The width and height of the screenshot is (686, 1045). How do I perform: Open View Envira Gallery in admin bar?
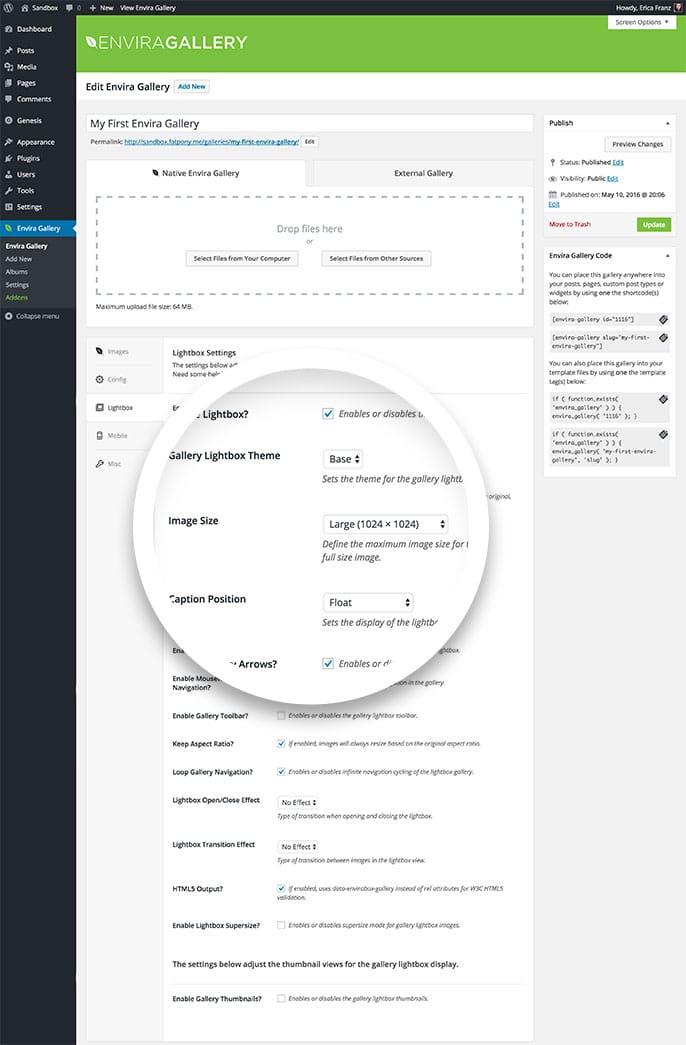click(147, 7)
